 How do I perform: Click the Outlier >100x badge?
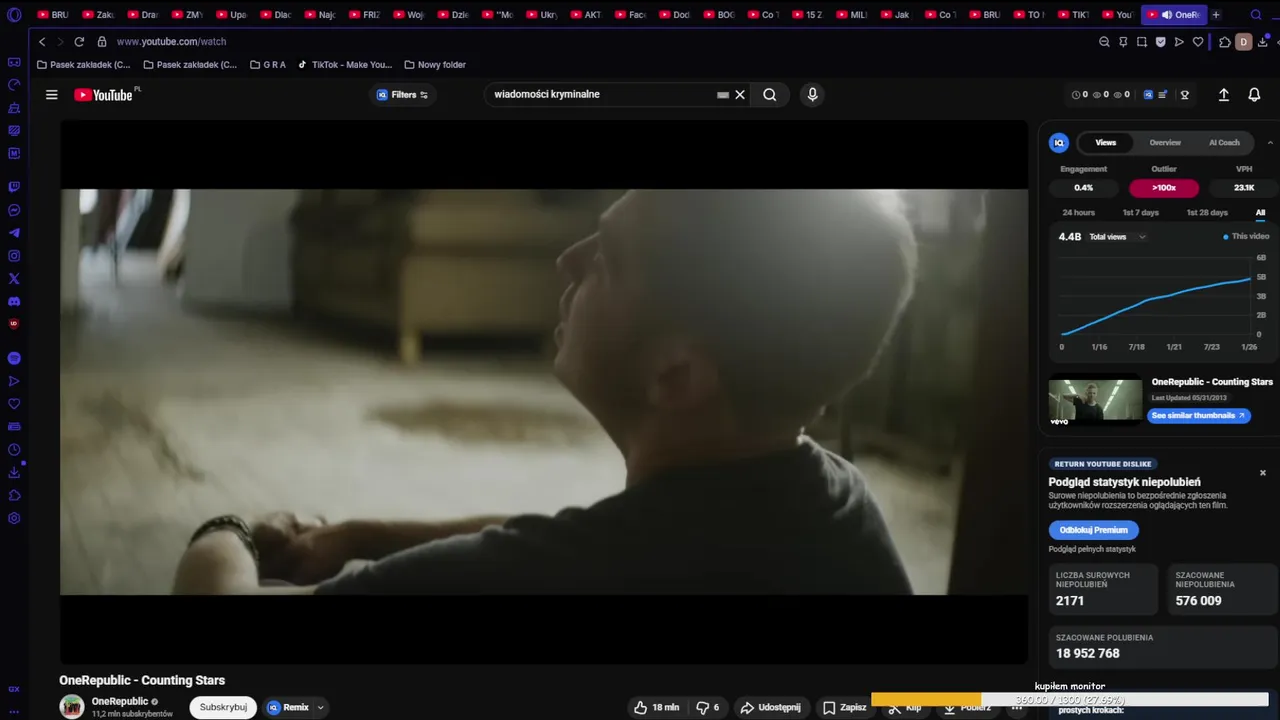point(1164,188)
